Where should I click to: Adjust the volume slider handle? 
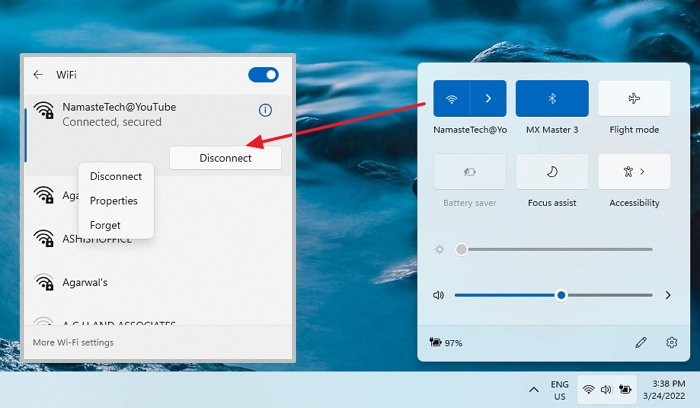click(561, 295)
